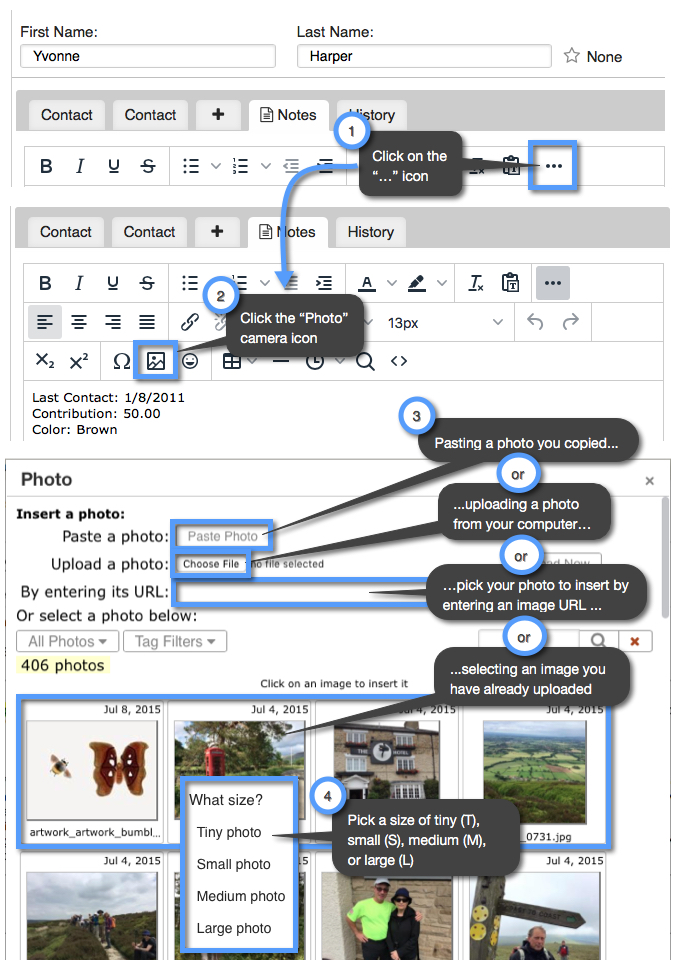Click the Last Name field containing Harper

[424, 56]
